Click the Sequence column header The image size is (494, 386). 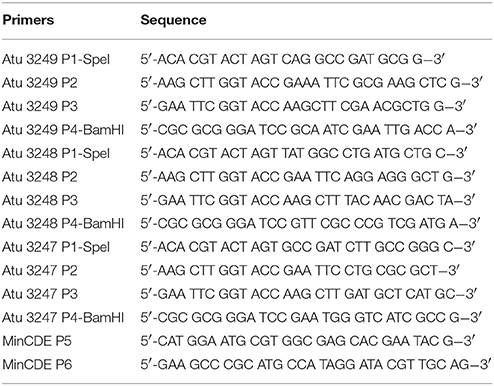(173, 20)
